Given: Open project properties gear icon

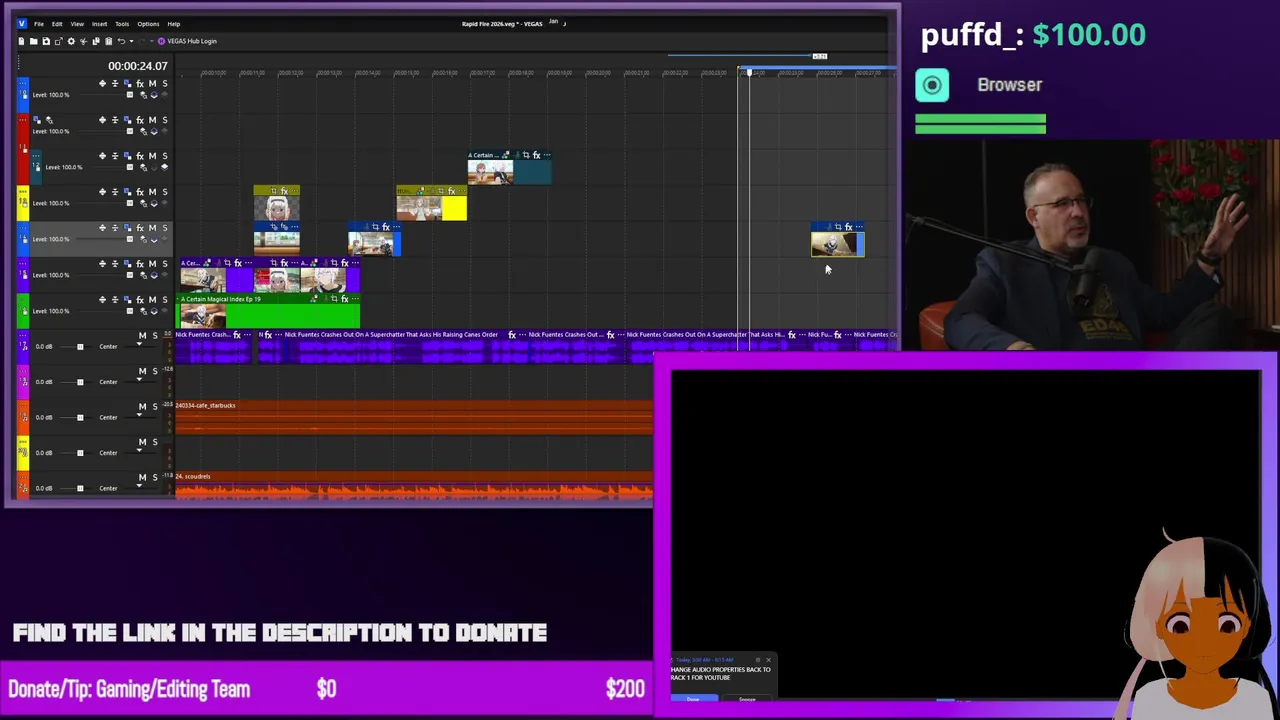Looking at the screenshot, I should pos(71,41).
